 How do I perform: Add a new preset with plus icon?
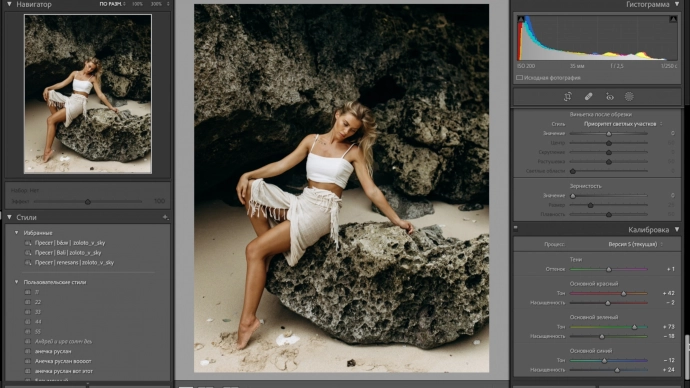tap(165, 217)
